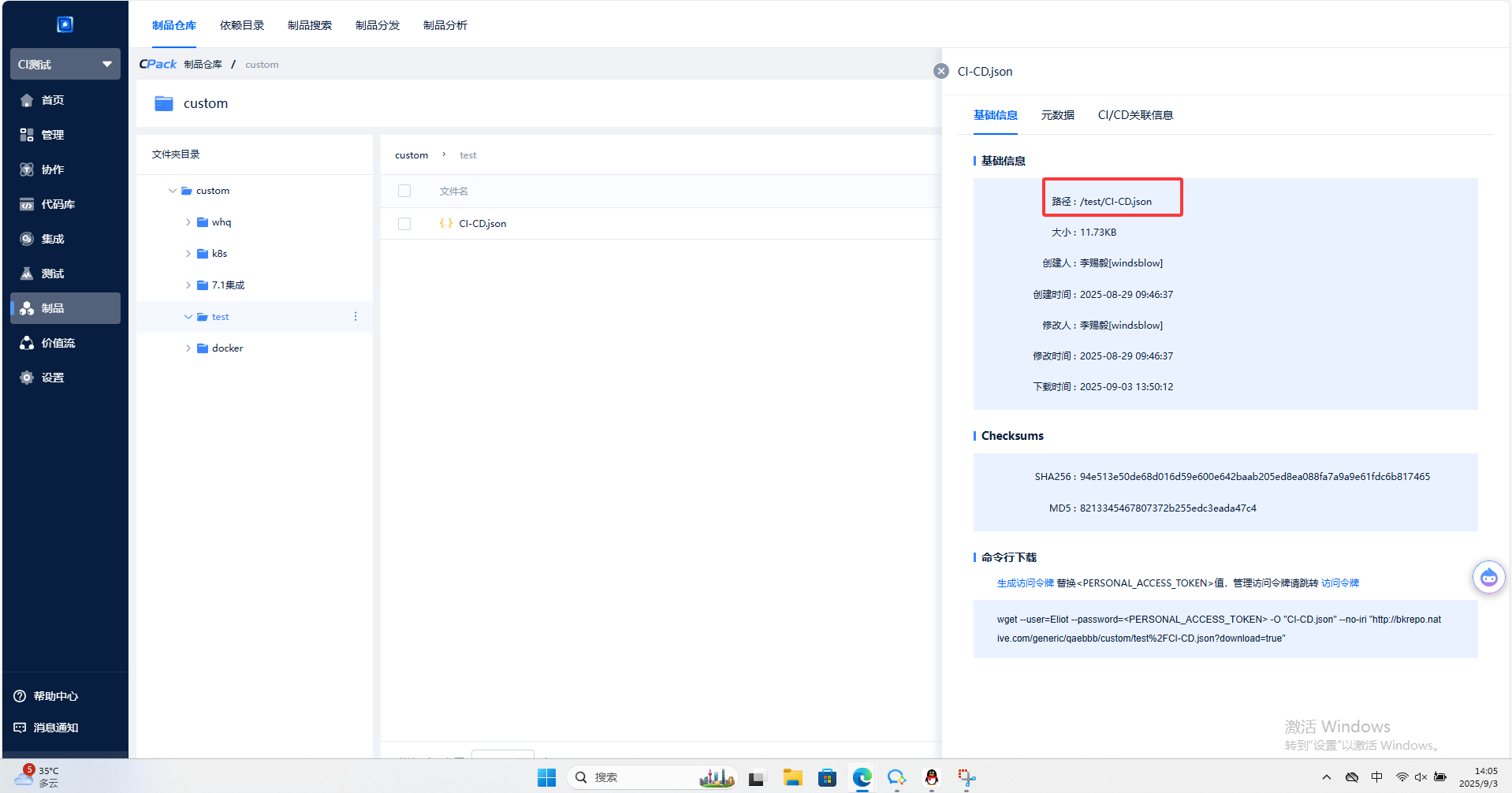Viewport: 1512px width, 793px height.
Task: Open the 价值流 value stream sidebar icon
Action: pos(27,343)
